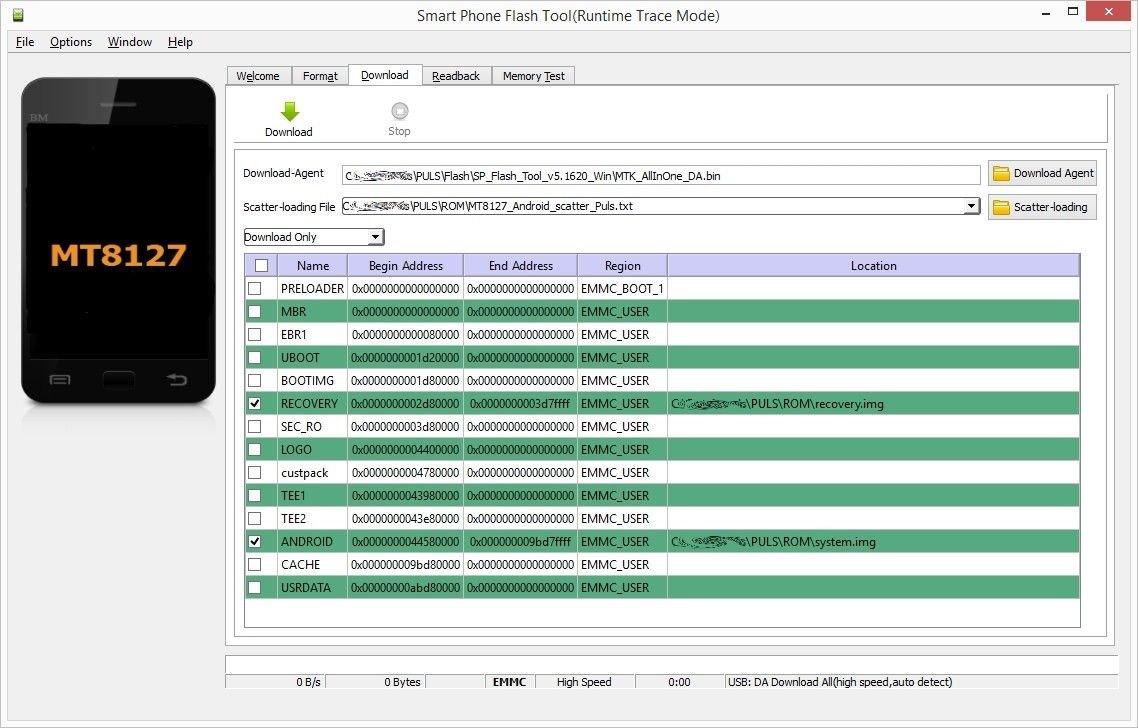Open the Download Only mode dropdown
Image resolution: width=1138 pixels, height=728 pixels.
(314, 237)
